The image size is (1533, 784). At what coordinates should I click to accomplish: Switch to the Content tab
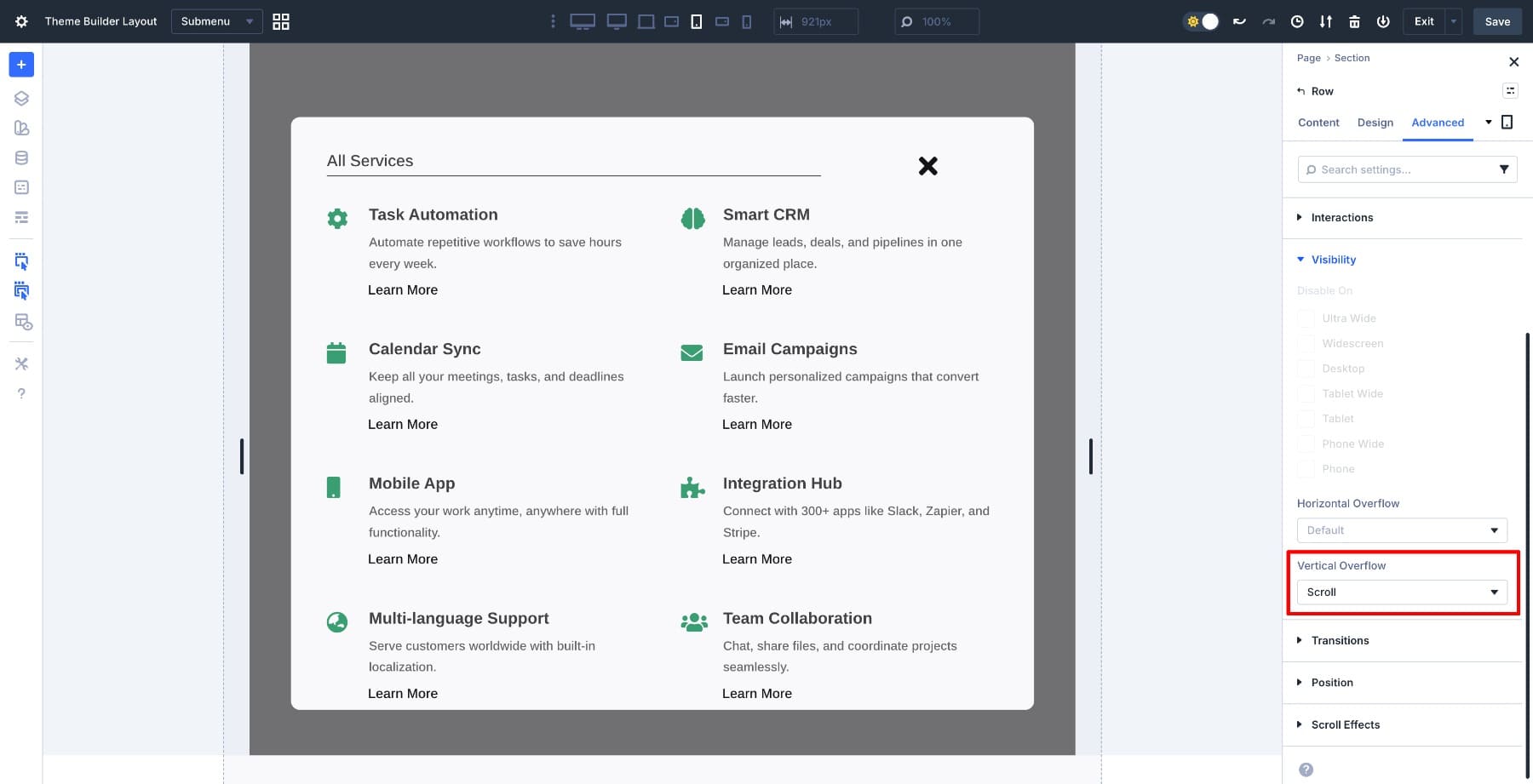pyautogui.click(x=1318, y=123)
